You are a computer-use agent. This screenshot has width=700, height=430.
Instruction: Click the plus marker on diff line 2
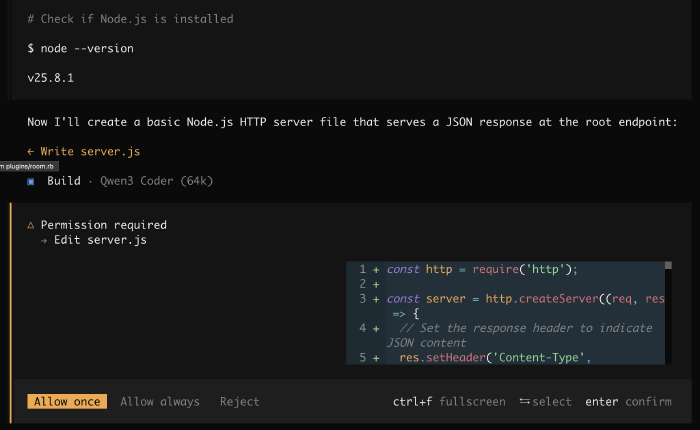pos(376,284)
